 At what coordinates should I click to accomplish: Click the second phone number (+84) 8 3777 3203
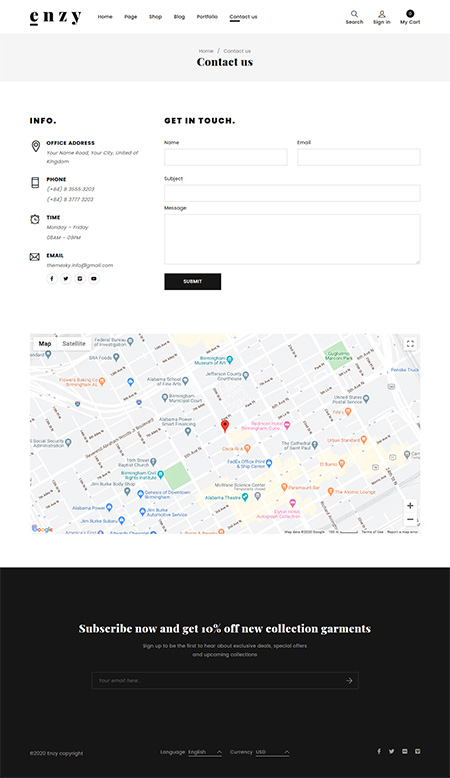pos(70,199)
